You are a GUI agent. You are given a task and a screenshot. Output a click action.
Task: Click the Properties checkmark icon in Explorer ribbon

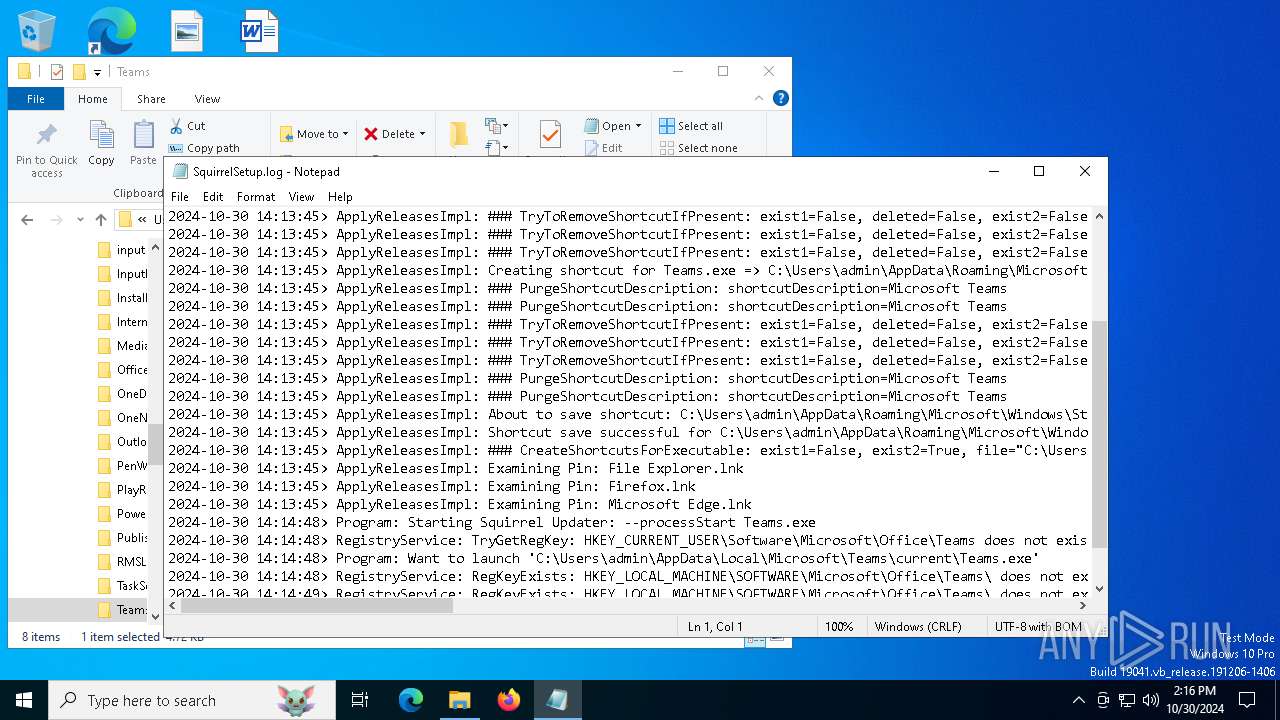(x=549, y=134)
